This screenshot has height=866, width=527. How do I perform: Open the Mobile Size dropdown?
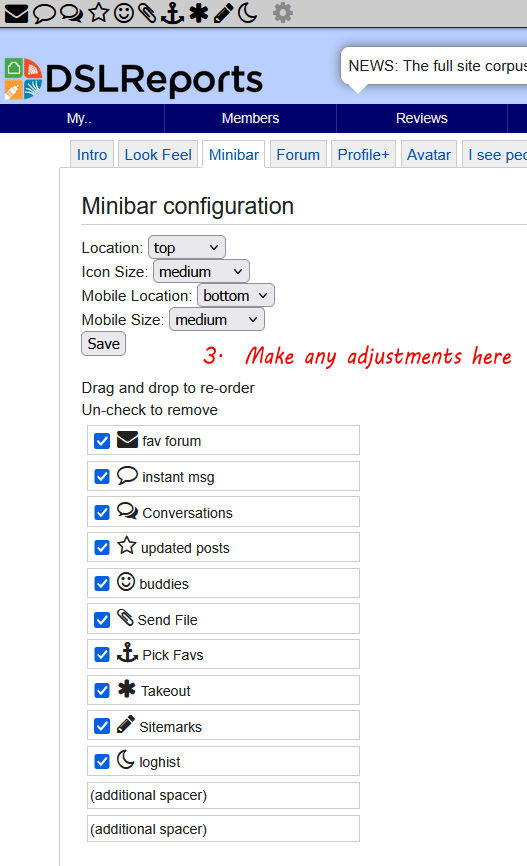coord(217,320)
